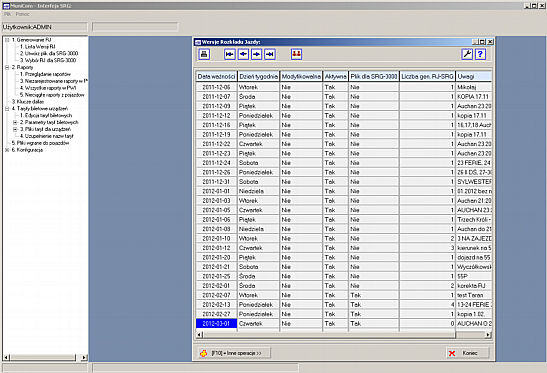Image resolution: width=547 pixels, height=373 pixels.
Task: Open the Plik menu
Action: (x=7, y=14)
